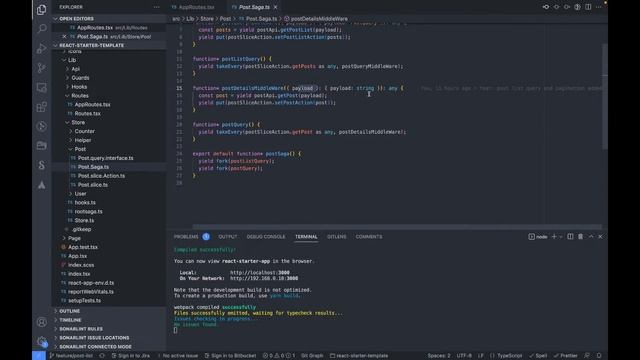Image resolution: width=640 pixels, height=360 pixels.
Task: Click Sign in to Jira
Action: point(131,356)
